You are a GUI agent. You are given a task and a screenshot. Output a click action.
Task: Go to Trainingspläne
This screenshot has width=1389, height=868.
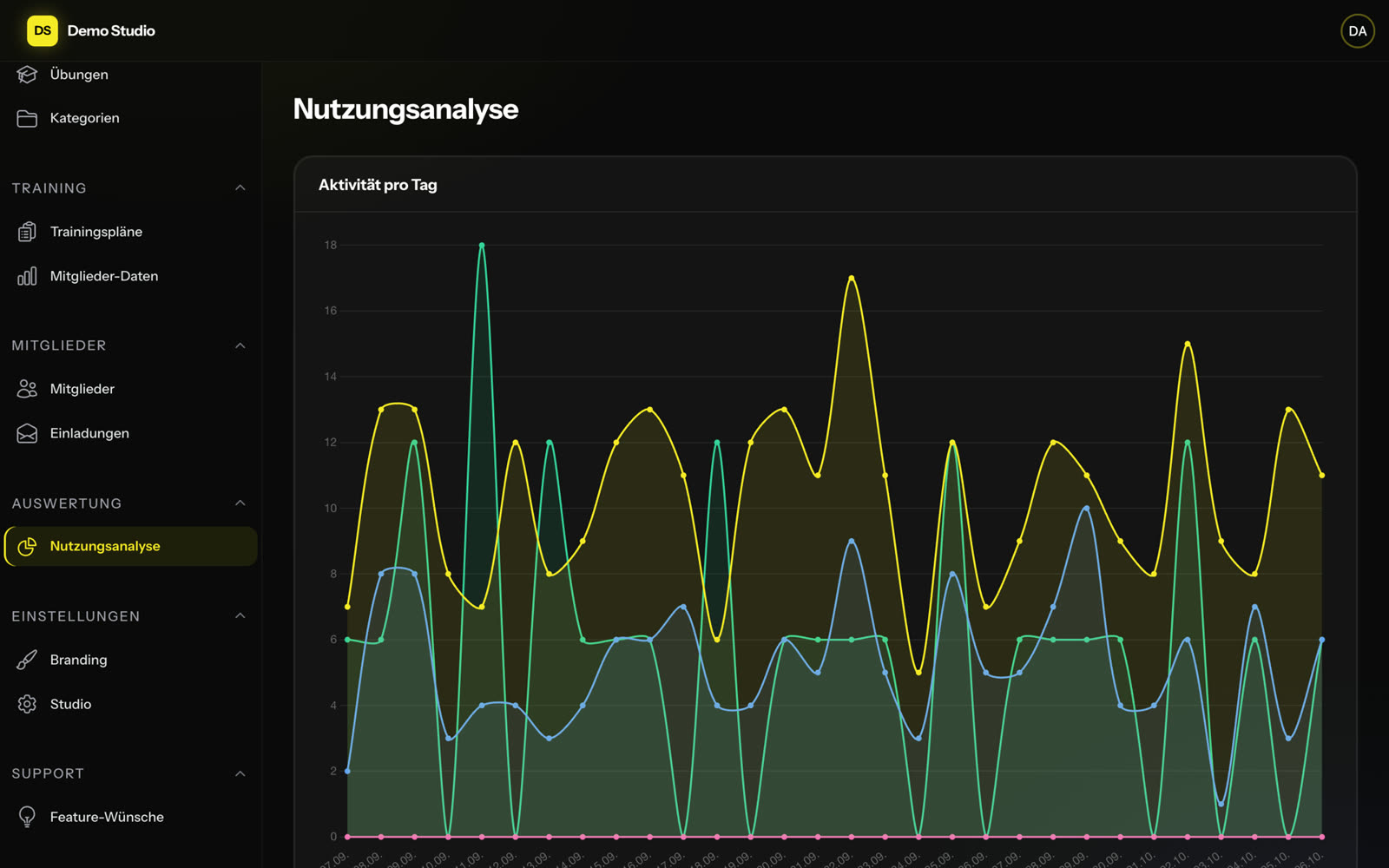[x=130, y=232]
